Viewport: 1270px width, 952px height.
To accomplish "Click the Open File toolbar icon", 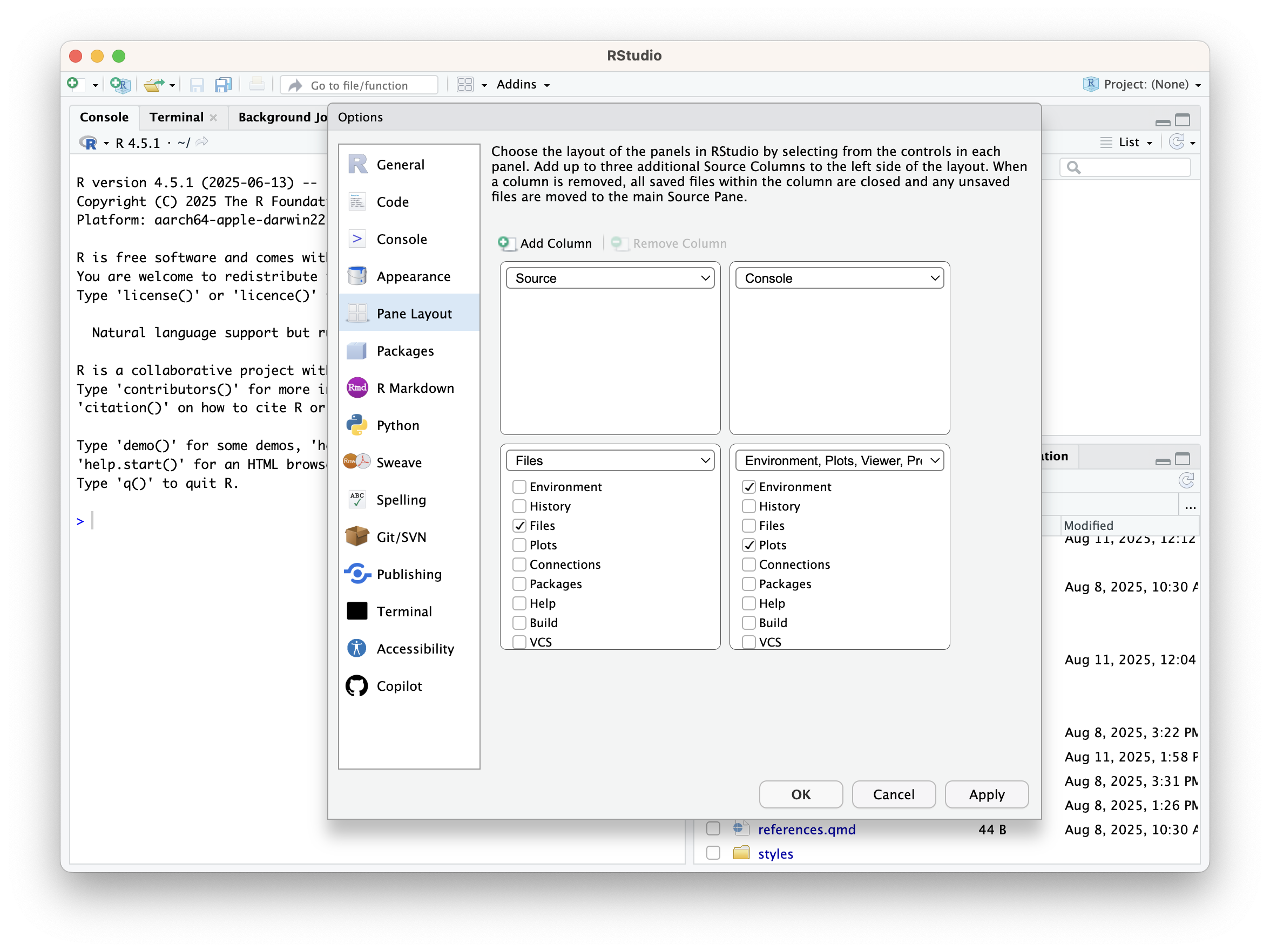I will [x=154, y=85].
